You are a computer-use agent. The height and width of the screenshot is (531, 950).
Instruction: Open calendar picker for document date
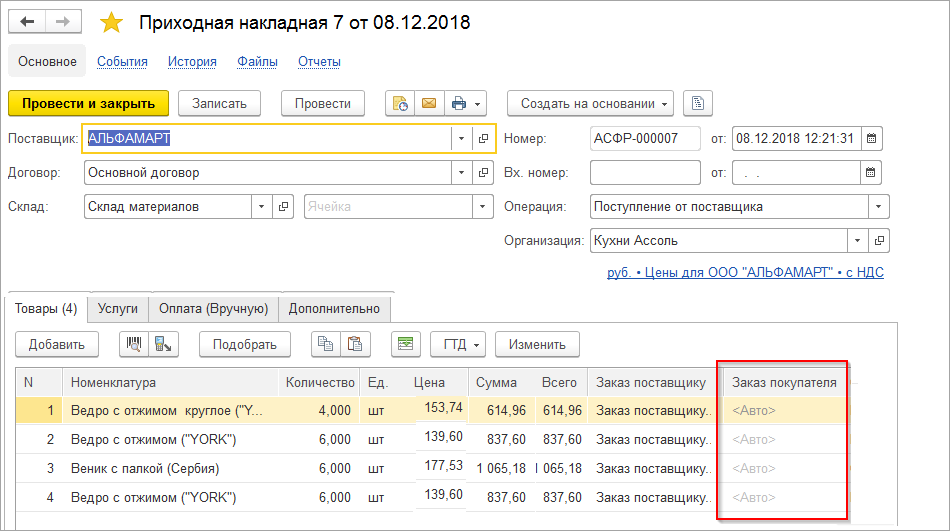click(871, 139)
